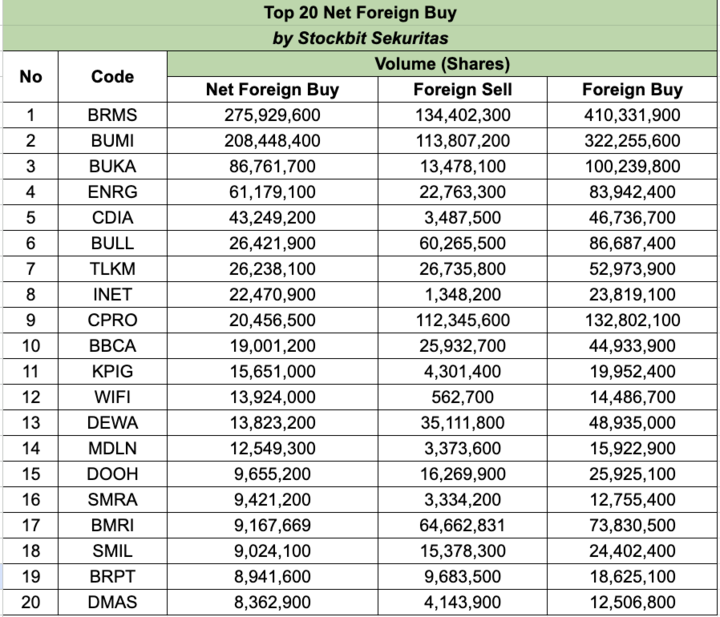Click the 'Code' header cell

pos(112,77)
